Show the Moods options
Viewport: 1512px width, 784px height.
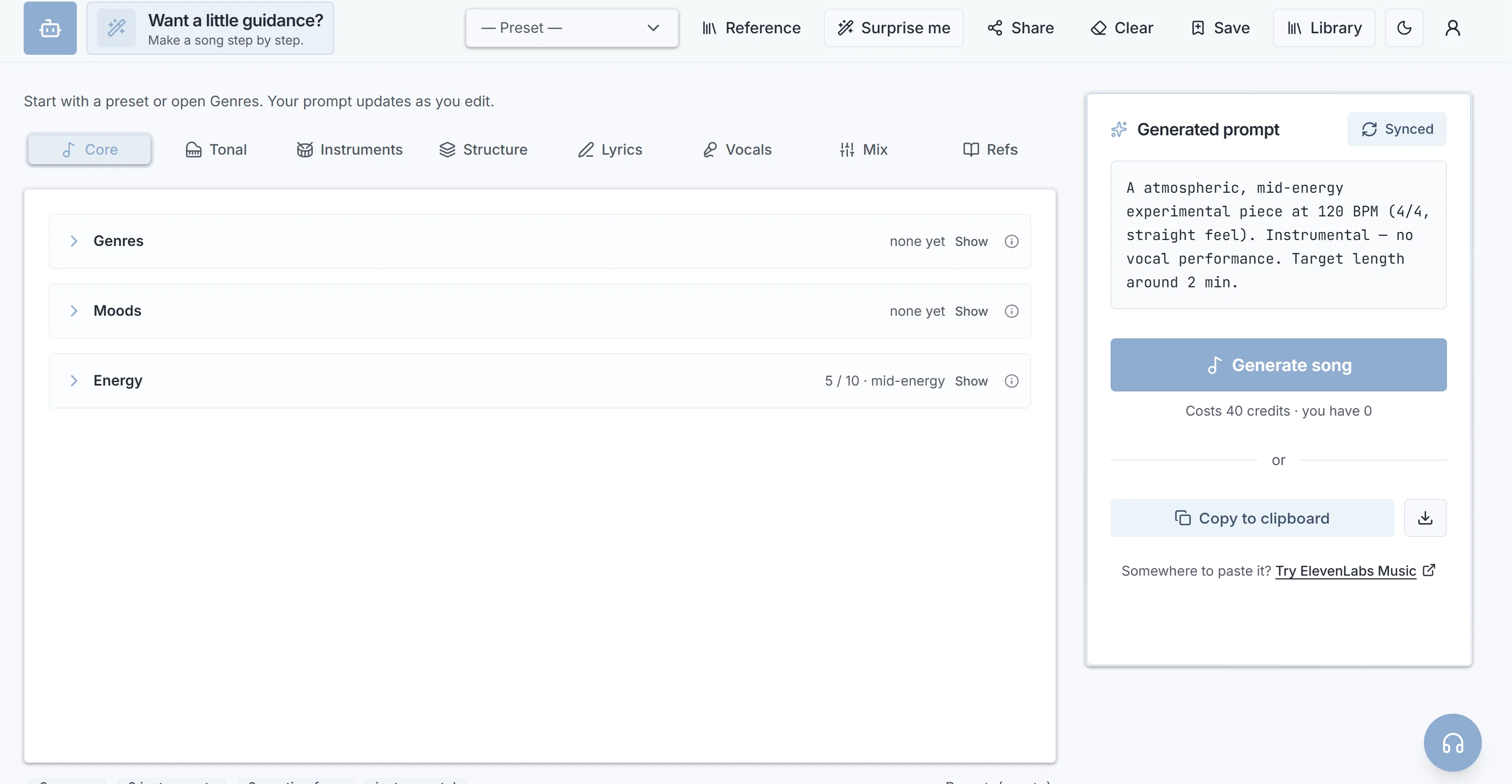coord(971,311)
